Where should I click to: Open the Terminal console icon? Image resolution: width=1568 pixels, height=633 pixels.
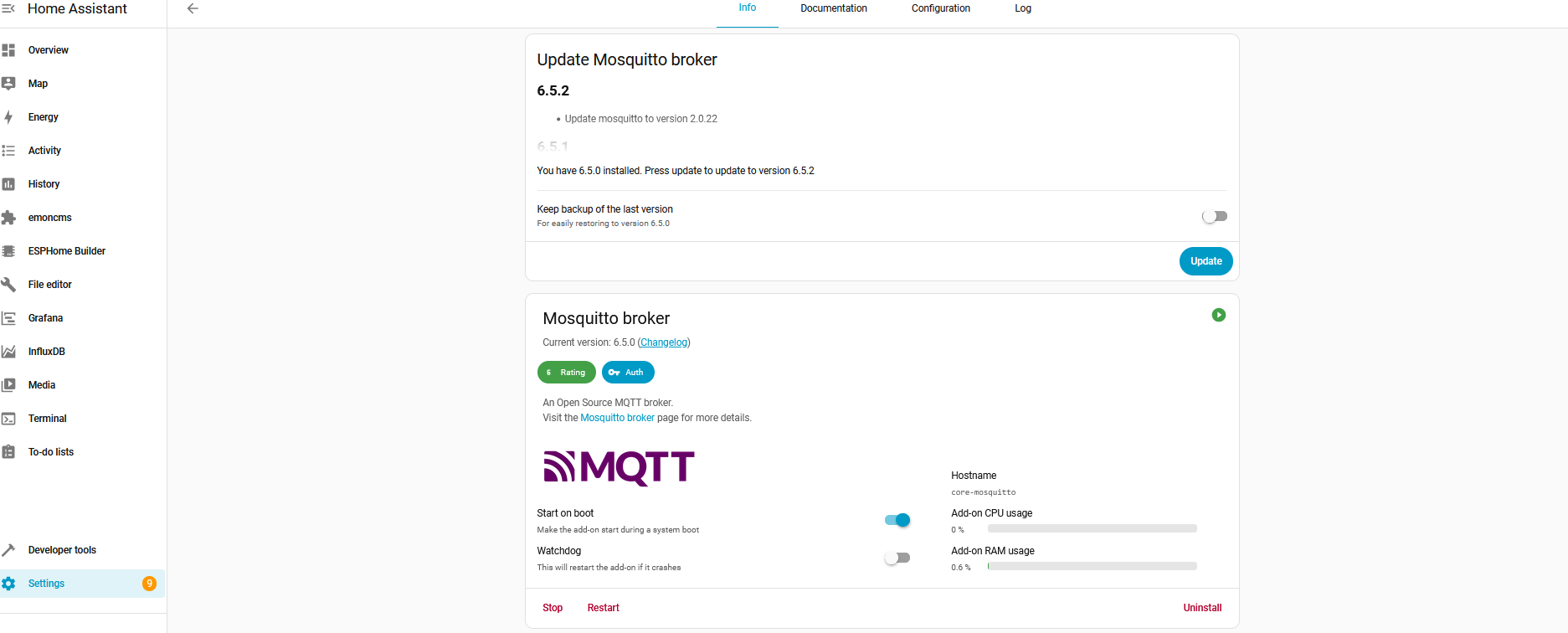pyautogui.click(x=8, y=419)
